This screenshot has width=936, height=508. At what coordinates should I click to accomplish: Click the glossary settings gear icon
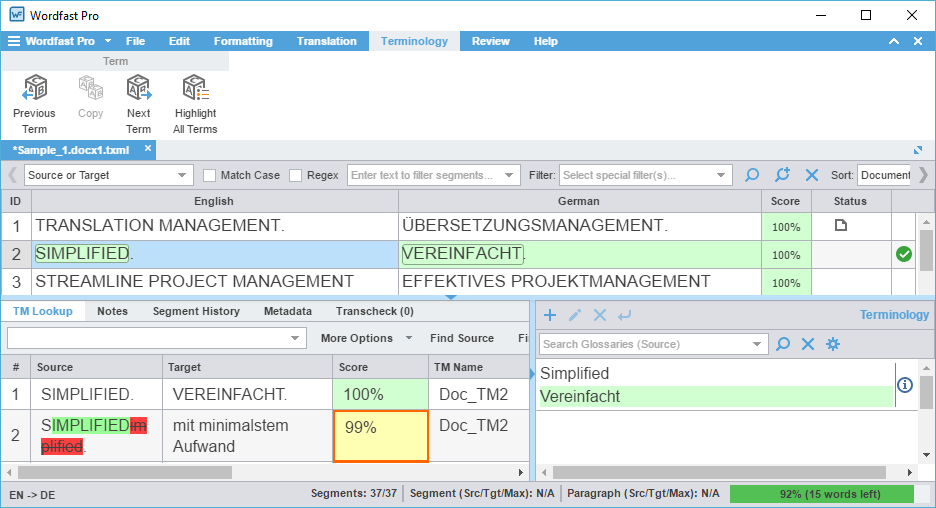coord(832,344)
